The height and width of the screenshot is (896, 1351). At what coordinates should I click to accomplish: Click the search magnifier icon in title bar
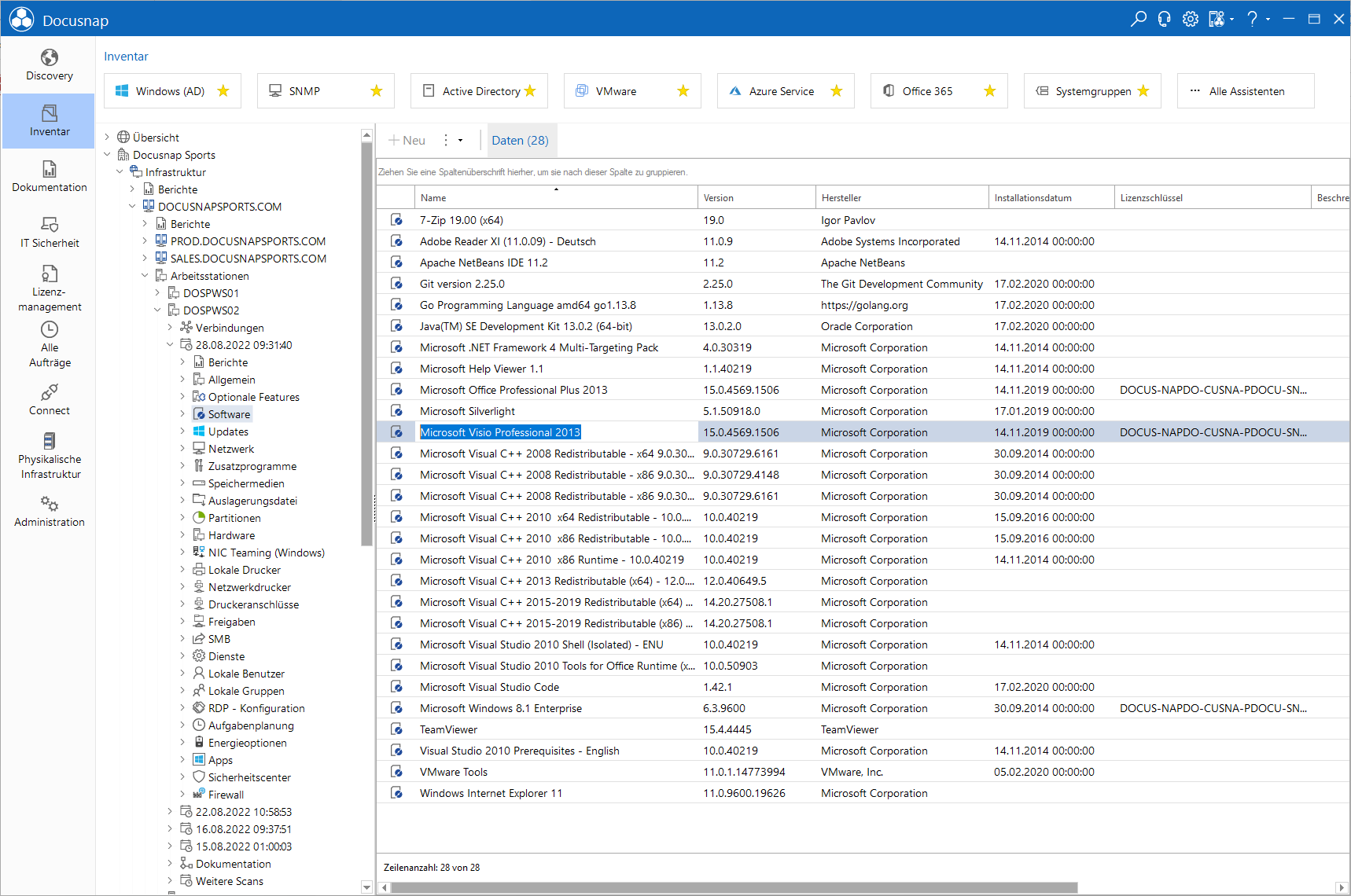pyautogui.click(x=1138, y=19)
